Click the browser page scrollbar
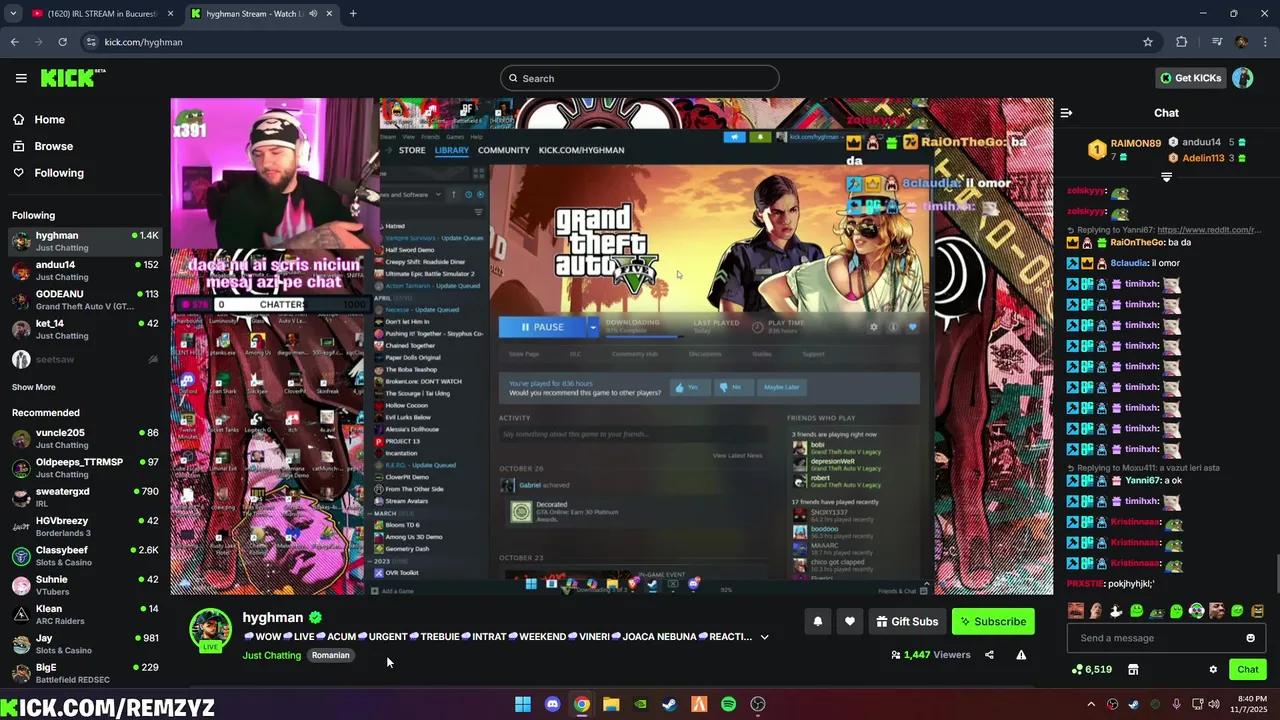This screenshot has width=1280, height=720. (1276, 575)
